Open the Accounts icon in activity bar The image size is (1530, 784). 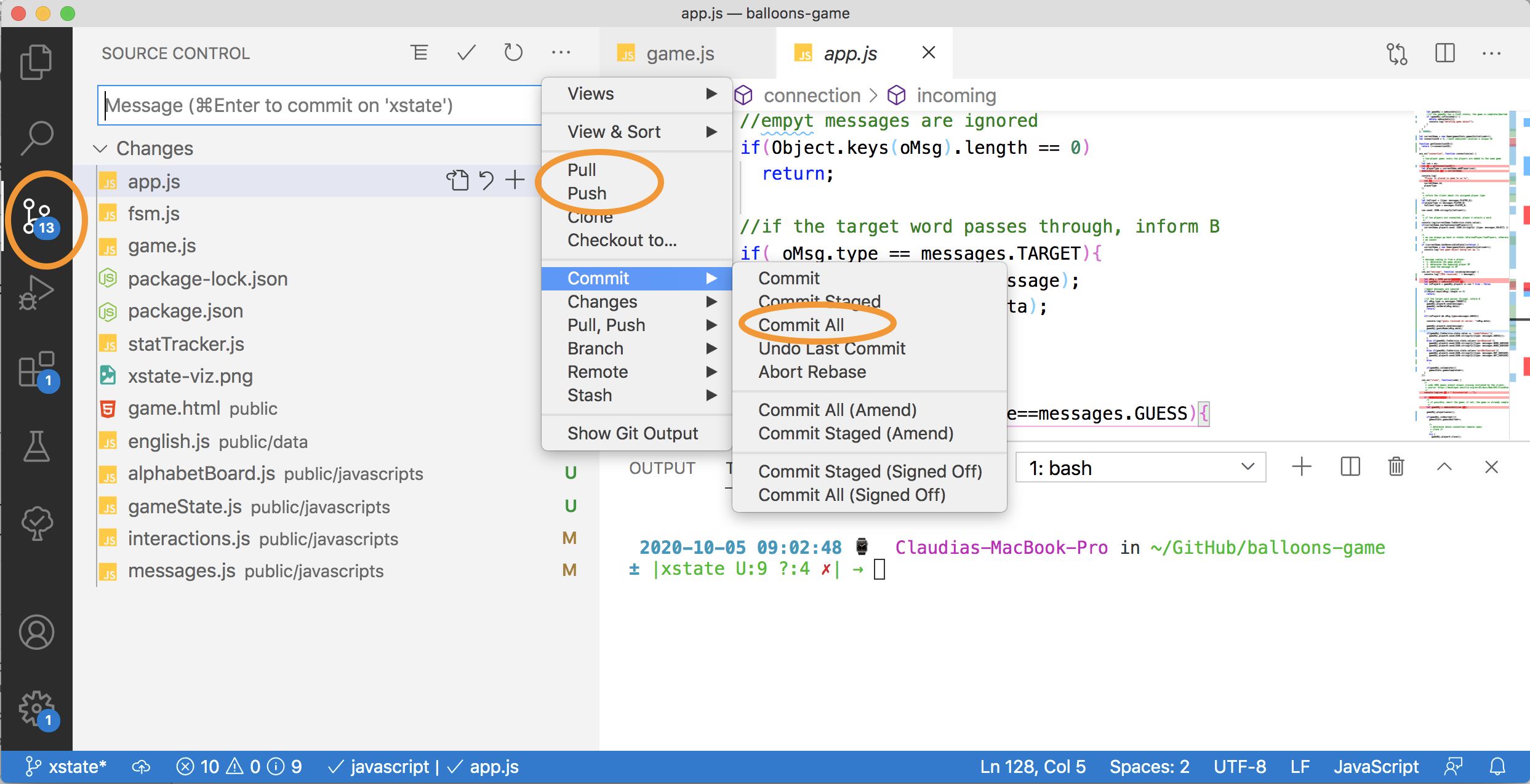tap(36, 633)
